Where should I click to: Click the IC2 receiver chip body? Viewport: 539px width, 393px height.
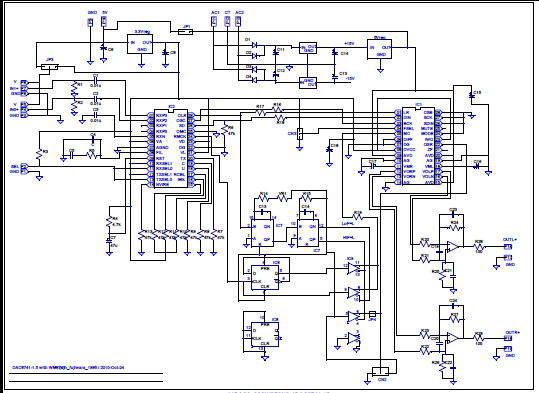(x=171, y=149)
